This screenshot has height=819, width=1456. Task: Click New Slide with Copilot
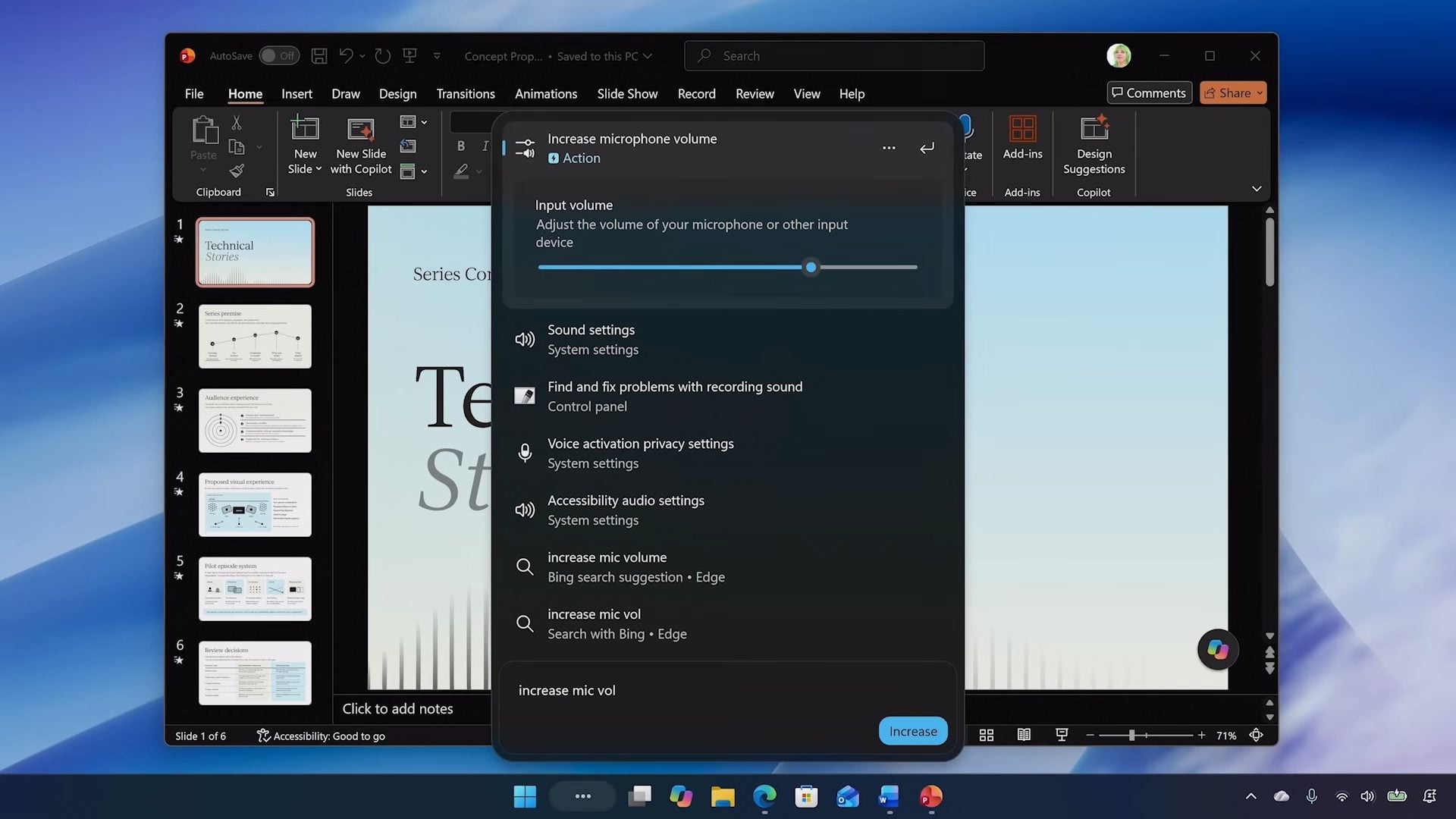[361, 146]
